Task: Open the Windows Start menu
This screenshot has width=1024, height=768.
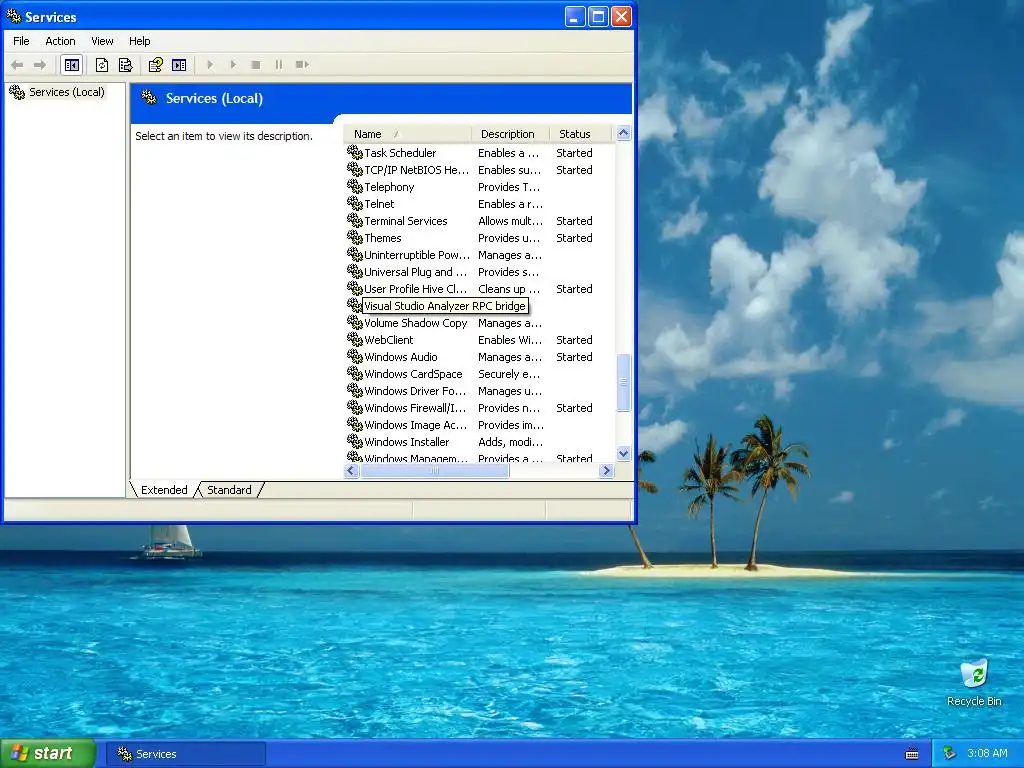Action: click(48, 754)
